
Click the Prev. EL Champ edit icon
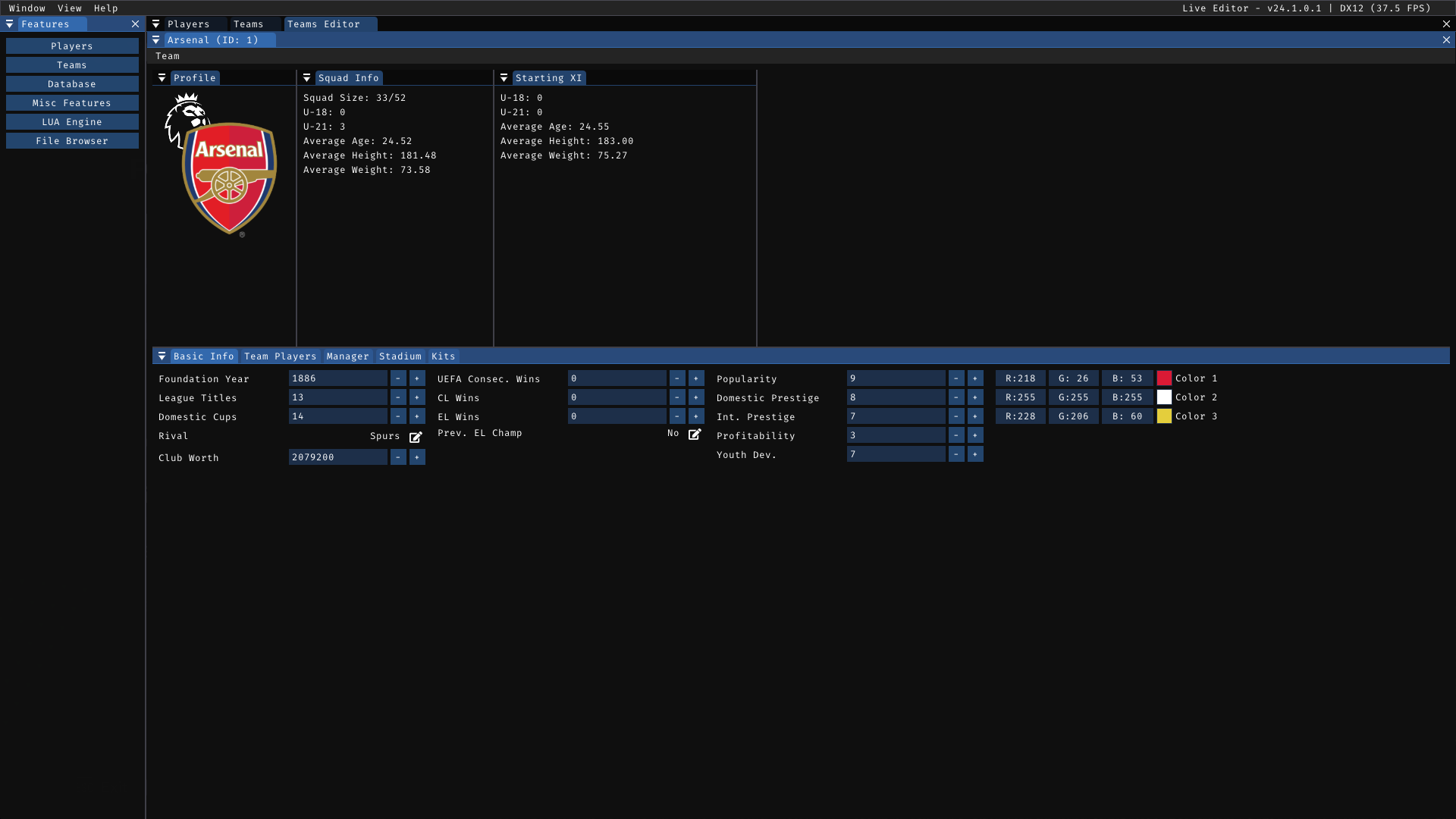tap(695, 435)
